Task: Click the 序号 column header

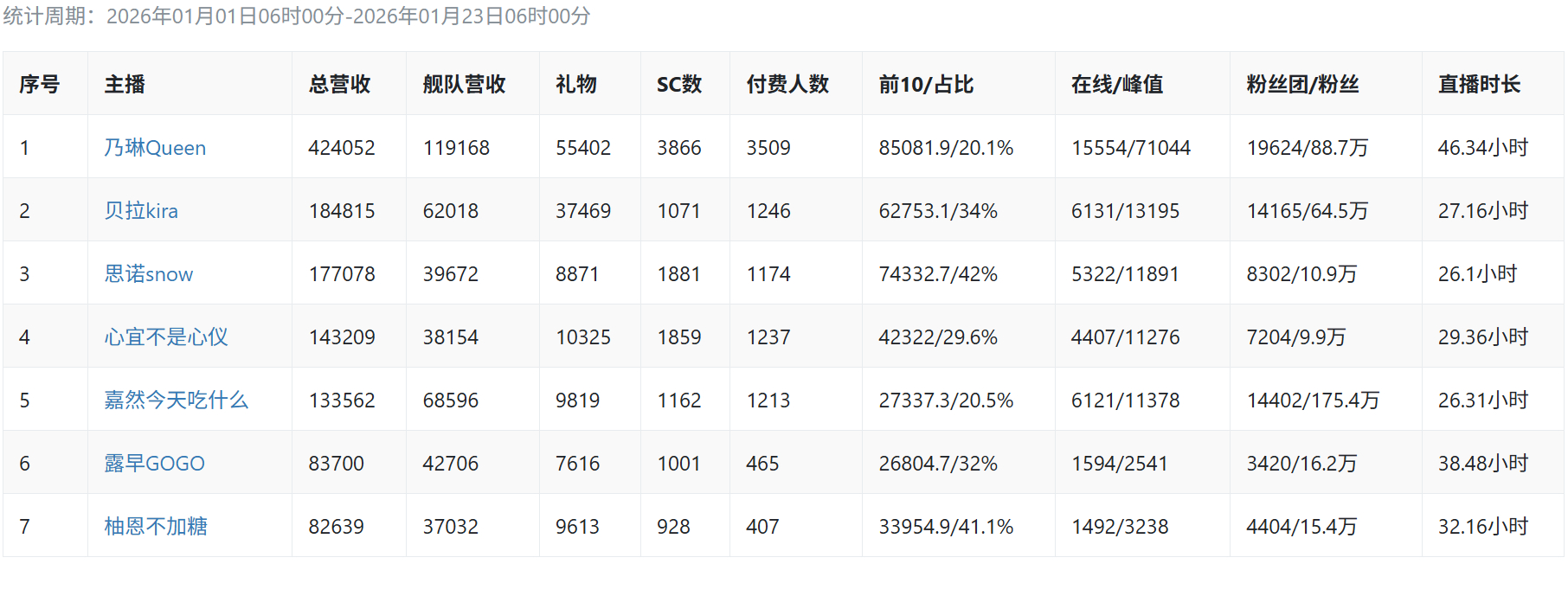Action: click(40, 85)
